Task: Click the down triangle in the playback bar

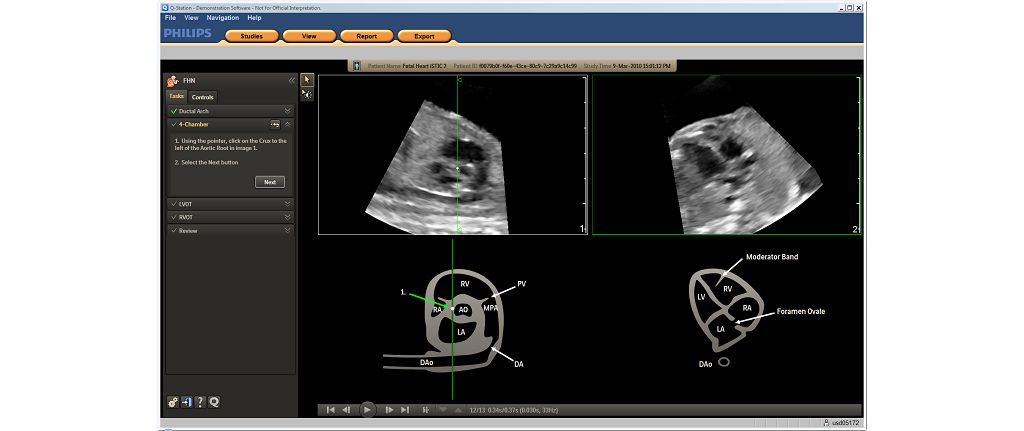Action: click(x=443, y=410)
